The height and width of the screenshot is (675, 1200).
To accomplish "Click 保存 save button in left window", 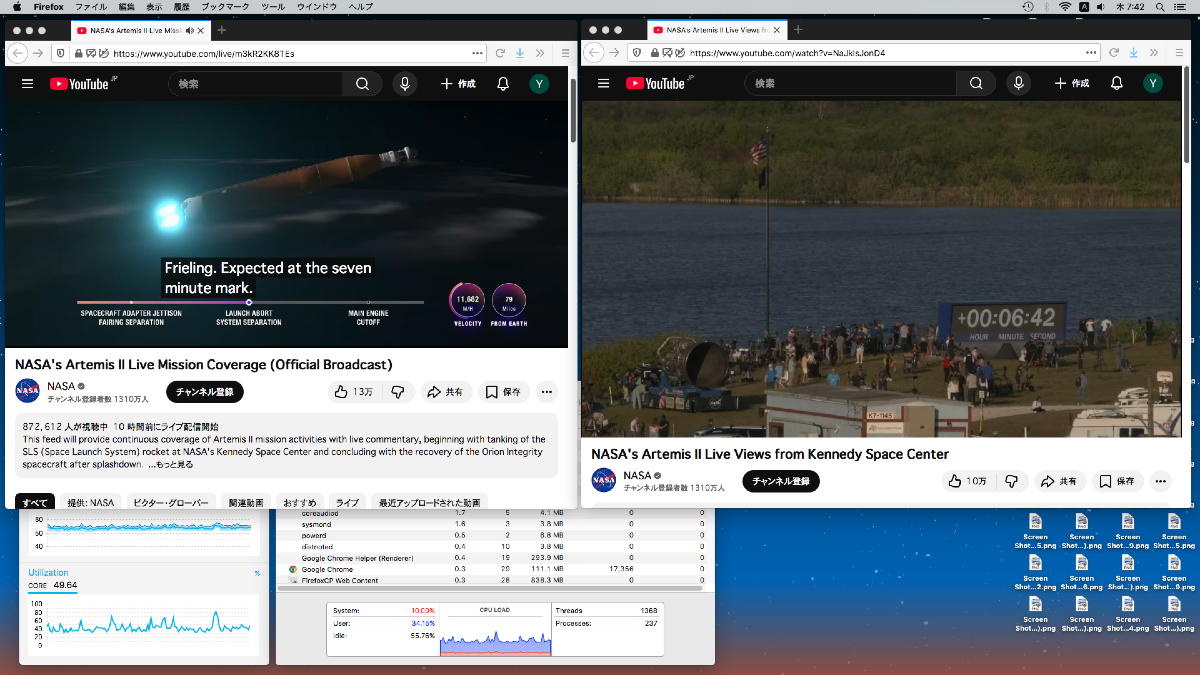I will click(504, 392).
